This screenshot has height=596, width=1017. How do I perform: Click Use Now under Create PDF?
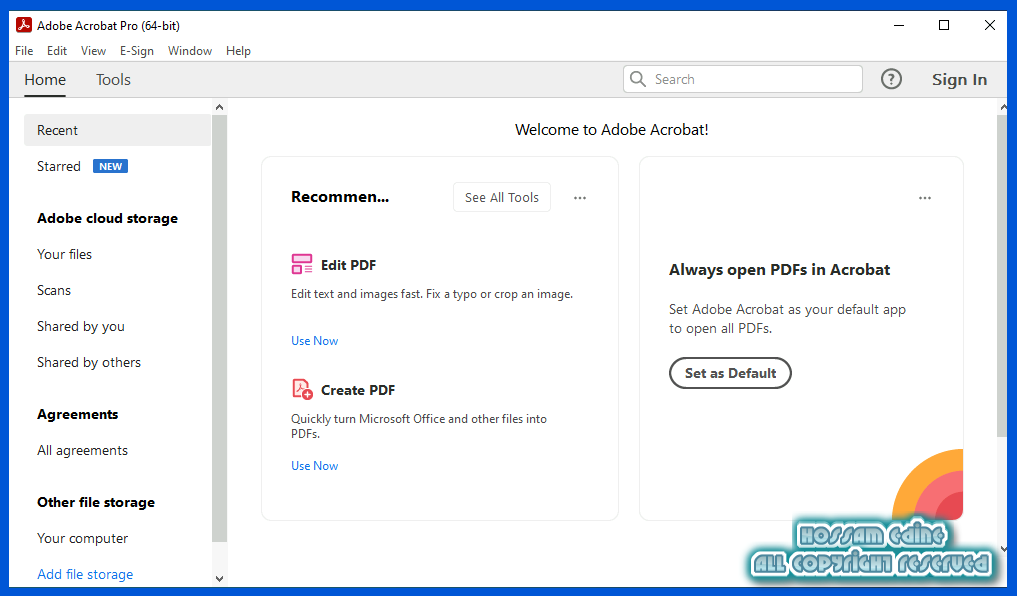pyautogui.click(x=315, y=466)
